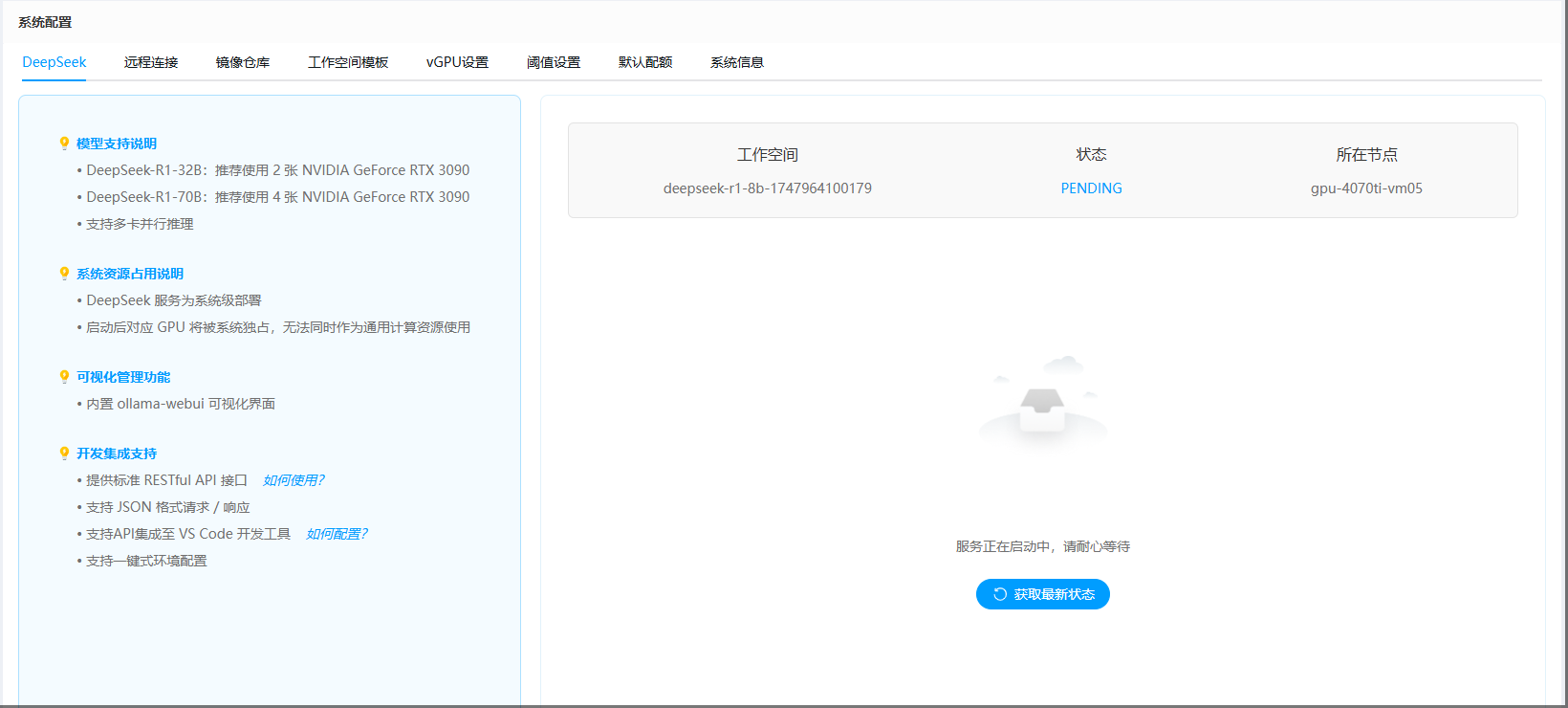
Task: Open the 阈值设置 tab
Action: (554, 62)
